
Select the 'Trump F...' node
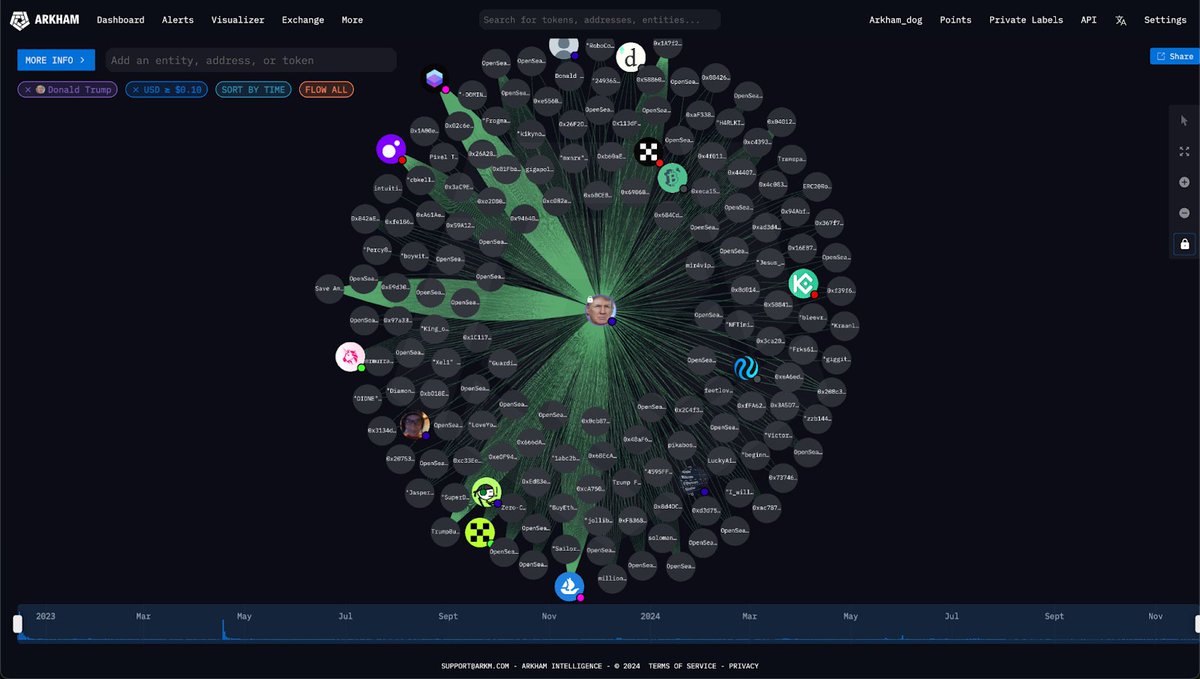pyautogui.click(x=625, y=482)
